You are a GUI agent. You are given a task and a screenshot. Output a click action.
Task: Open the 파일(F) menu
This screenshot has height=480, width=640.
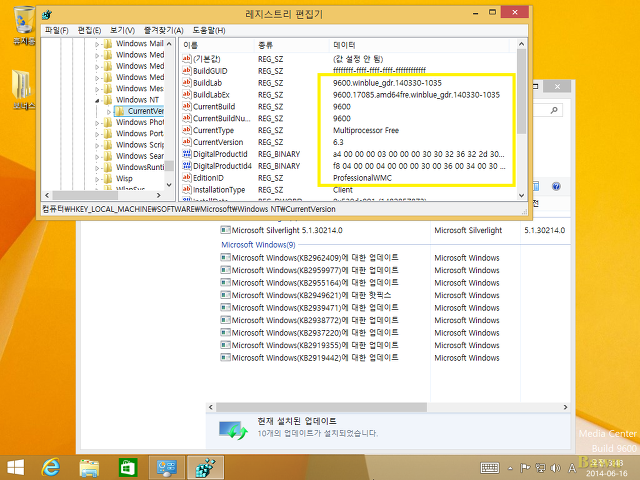coord(56,30)
